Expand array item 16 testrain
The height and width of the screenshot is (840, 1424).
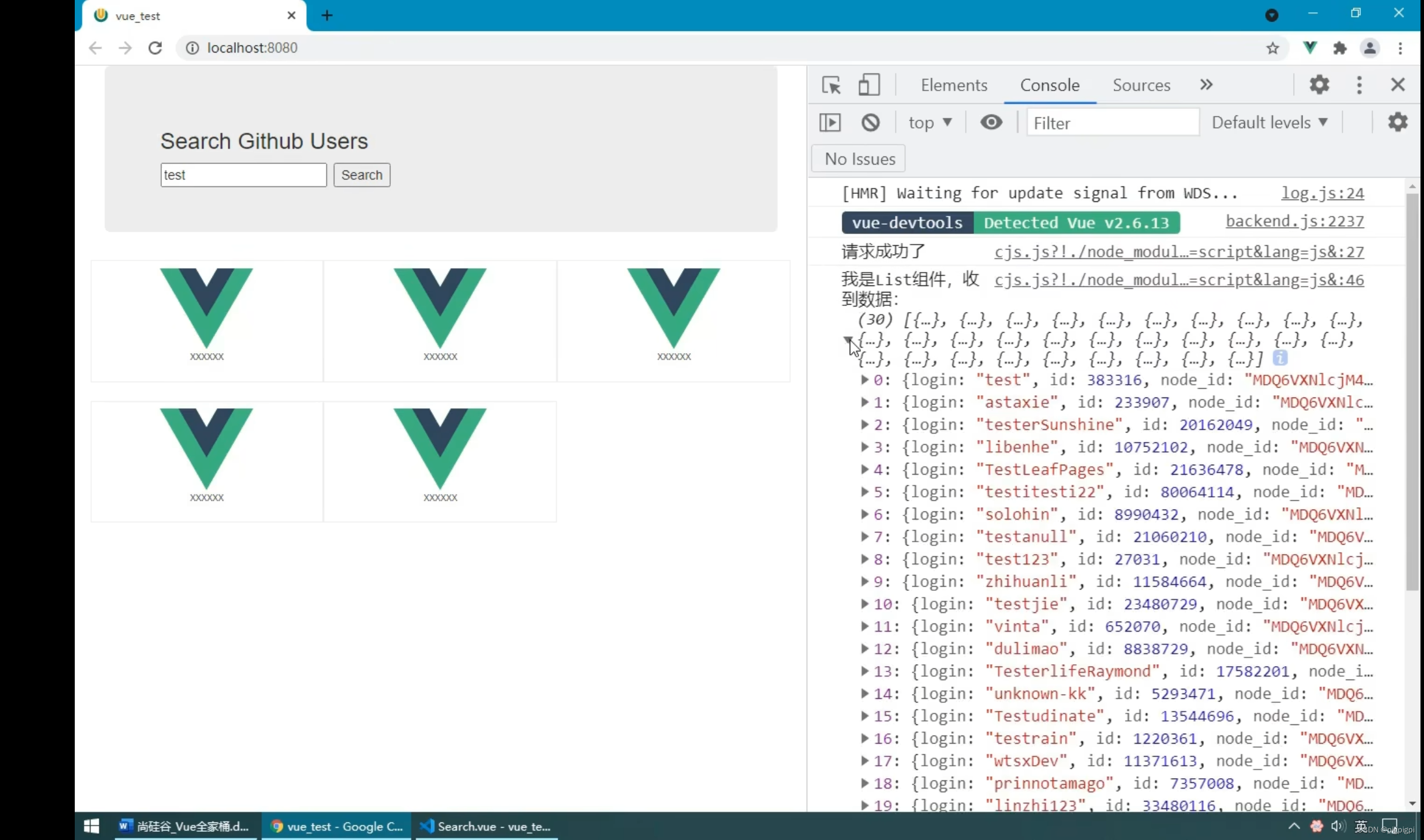864,738
